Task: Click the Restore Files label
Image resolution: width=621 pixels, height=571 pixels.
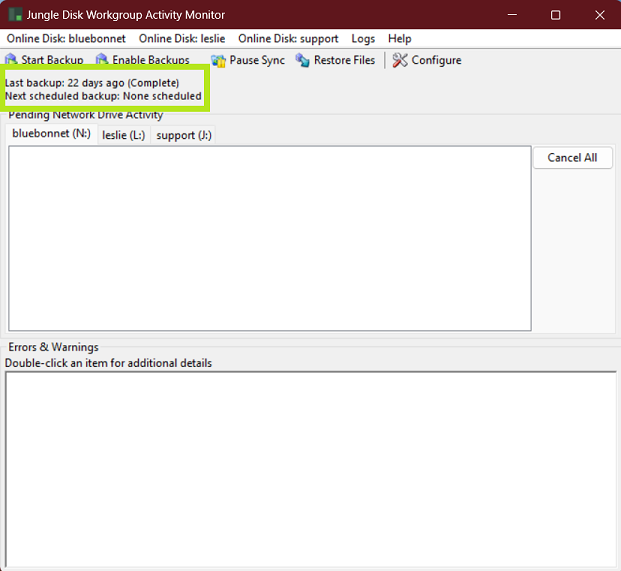Action: (344, 60)
